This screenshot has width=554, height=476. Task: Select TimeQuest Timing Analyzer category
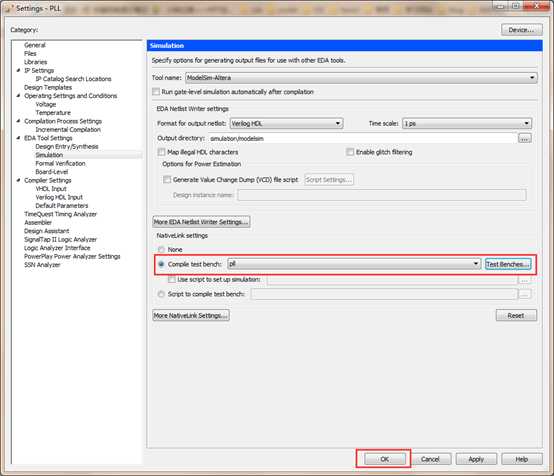[60, 214]
